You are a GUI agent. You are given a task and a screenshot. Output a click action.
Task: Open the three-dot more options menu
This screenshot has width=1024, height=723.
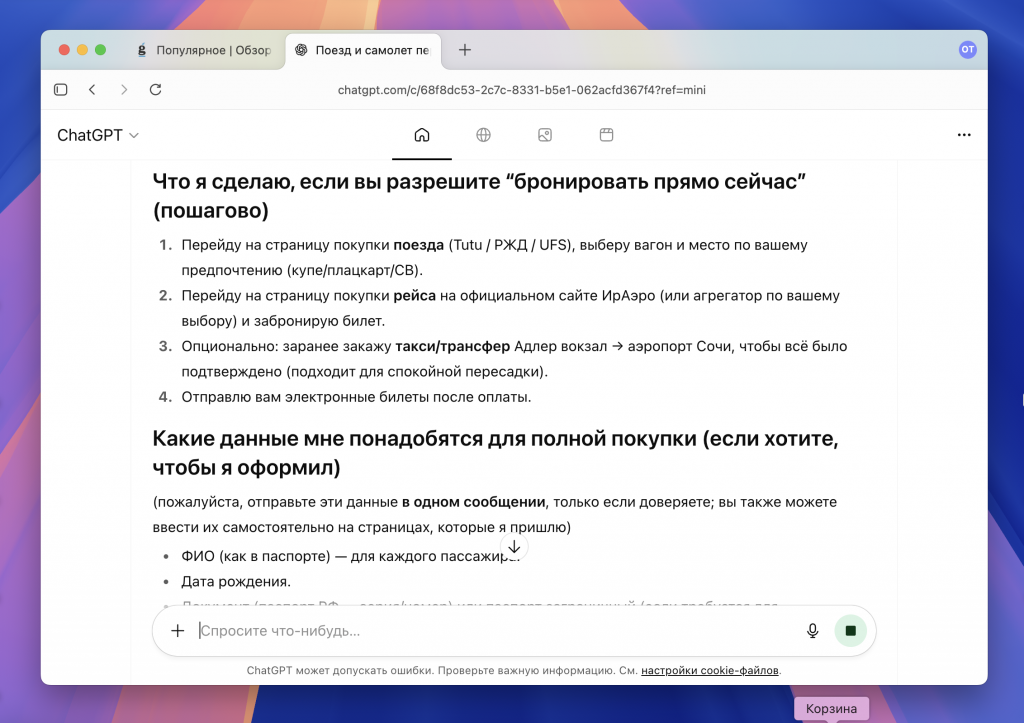(964, 135)
